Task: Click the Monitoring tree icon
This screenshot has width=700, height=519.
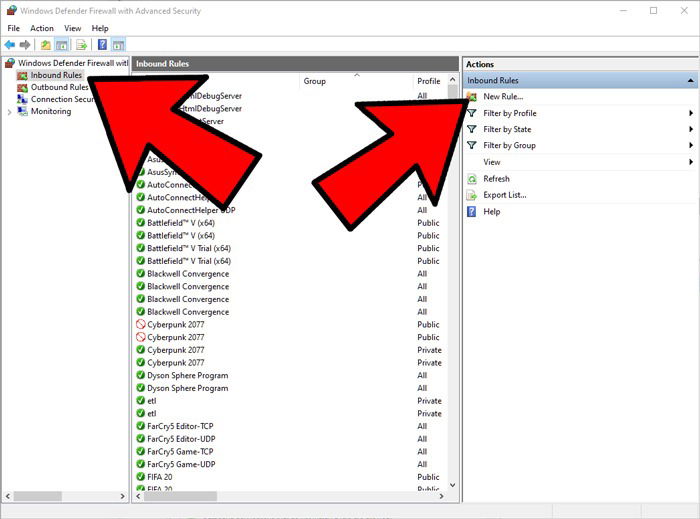Action: pos(22,111)
